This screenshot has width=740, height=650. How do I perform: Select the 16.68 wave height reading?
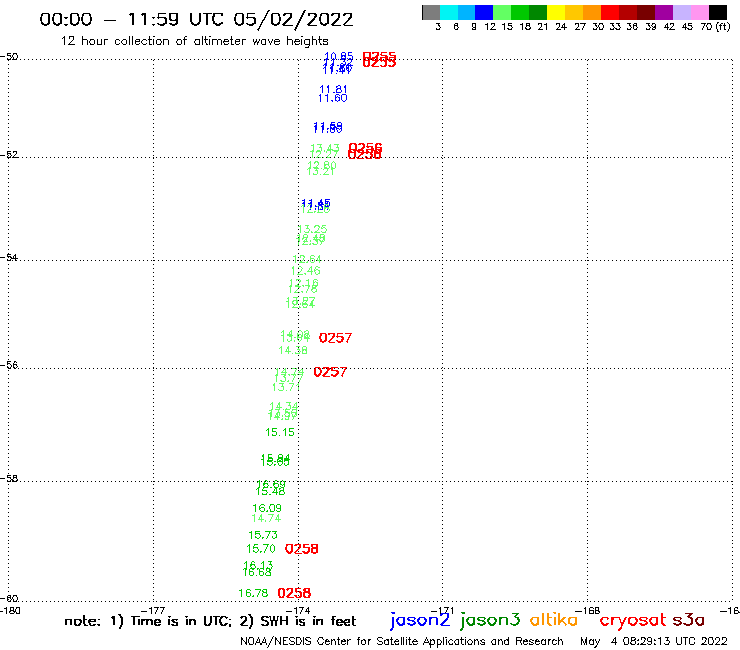pos(257,573)
